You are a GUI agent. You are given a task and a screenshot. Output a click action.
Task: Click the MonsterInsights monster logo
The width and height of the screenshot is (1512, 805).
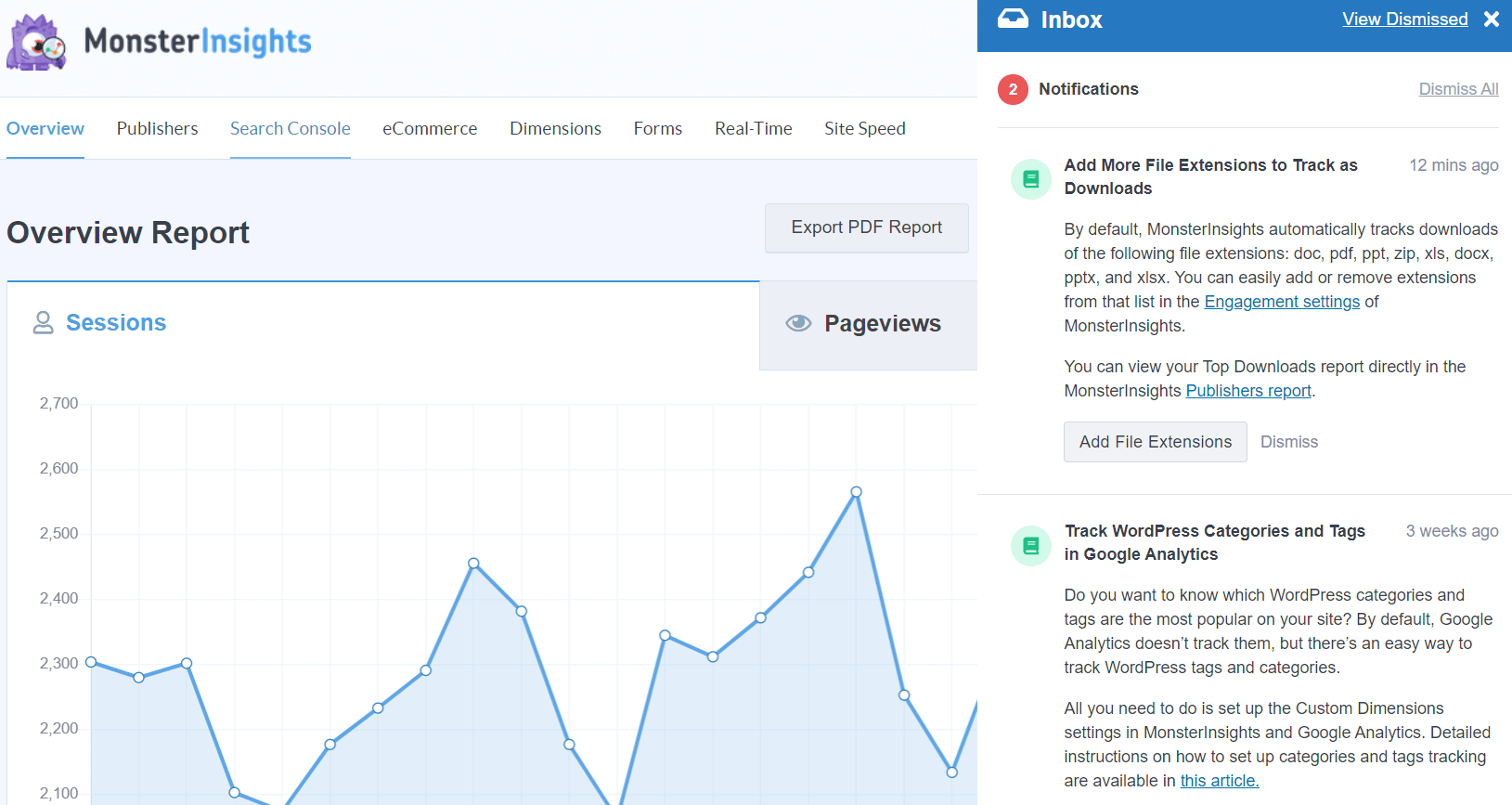tap(37, 42)
